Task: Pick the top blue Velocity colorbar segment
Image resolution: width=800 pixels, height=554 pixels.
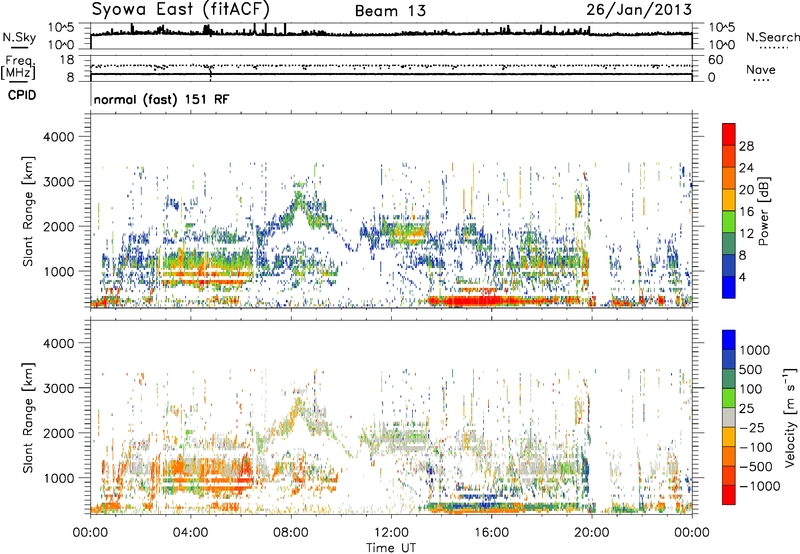Action: coord(729,340)
